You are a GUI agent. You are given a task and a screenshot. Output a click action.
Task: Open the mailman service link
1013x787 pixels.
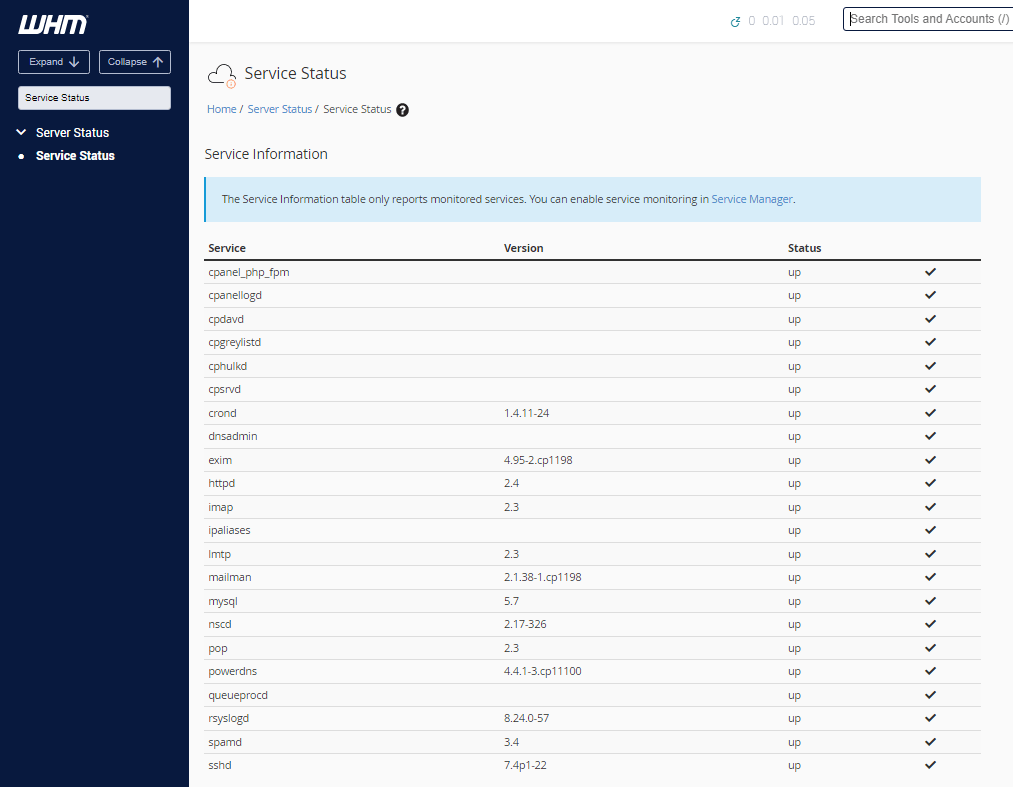229,577
